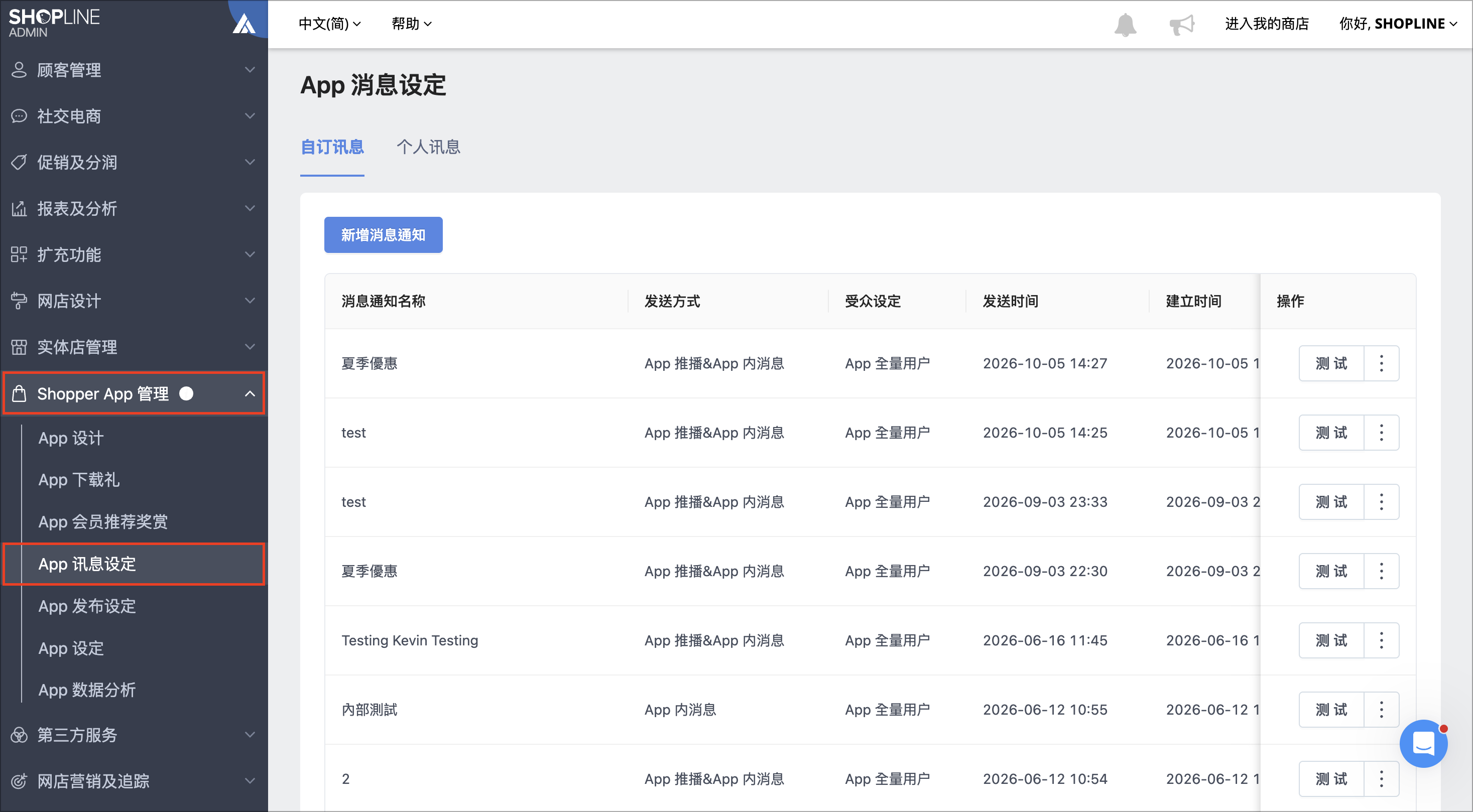Open more options for row named 2
The width and height of the screenshot is (1473, 812).
(1381, 778)
